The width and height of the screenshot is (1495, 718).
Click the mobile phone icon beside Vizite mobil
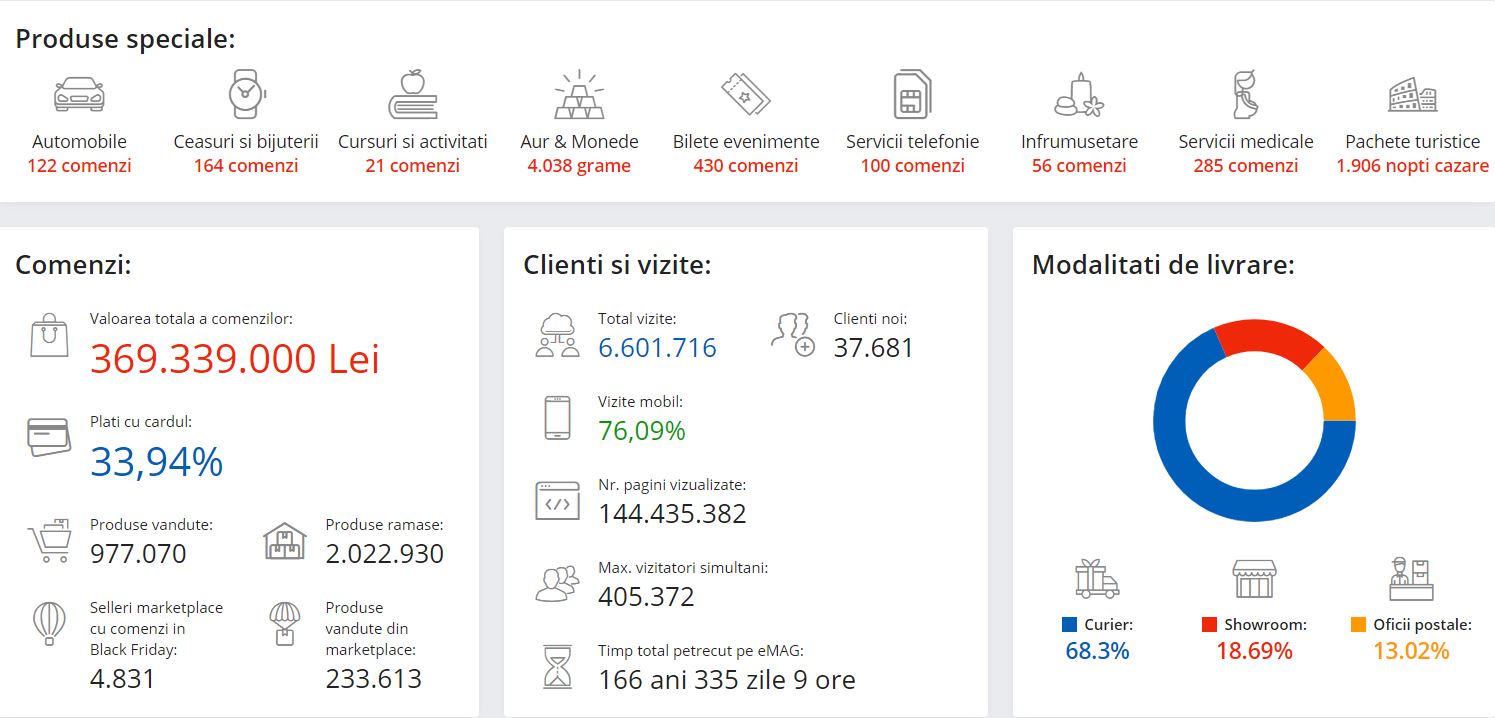557,418
